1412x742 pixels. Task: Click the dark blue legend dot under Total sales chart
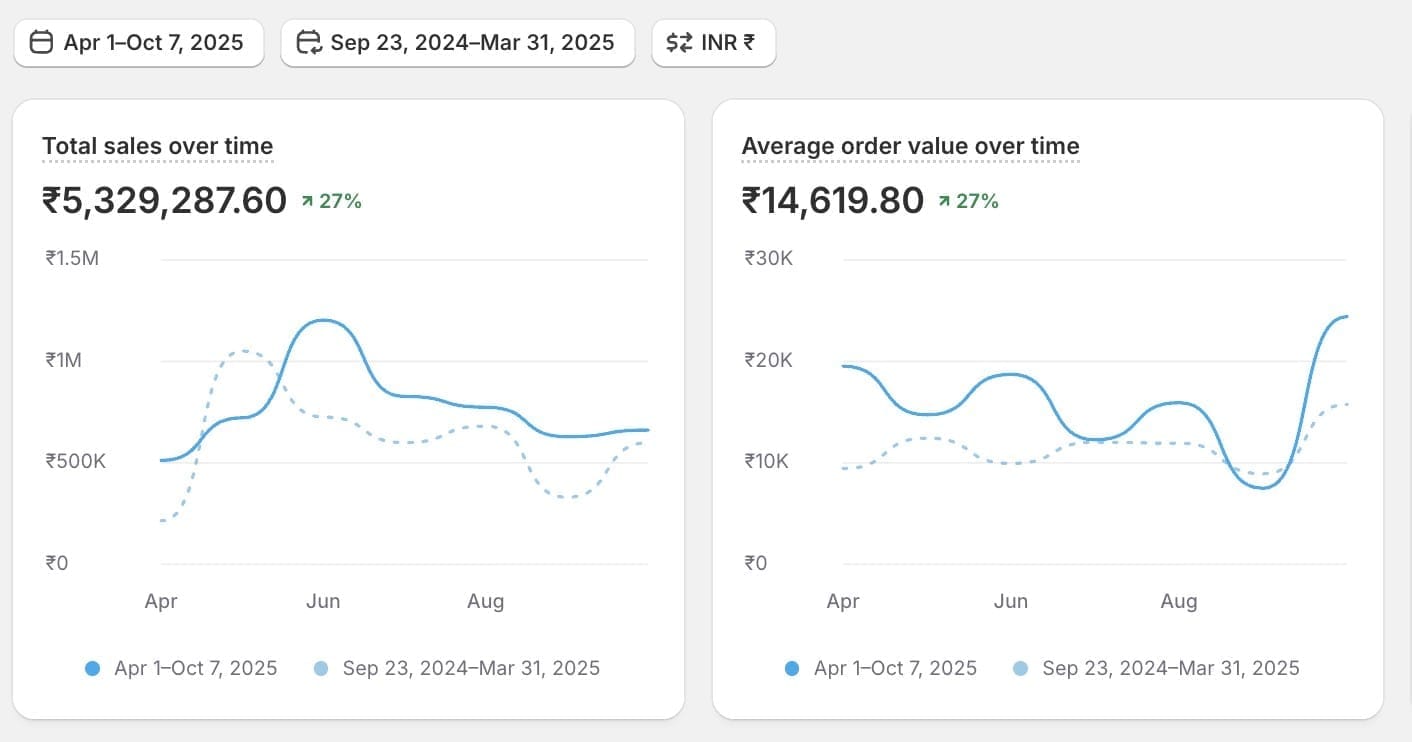pyautogui.click(x=93, y=669)
